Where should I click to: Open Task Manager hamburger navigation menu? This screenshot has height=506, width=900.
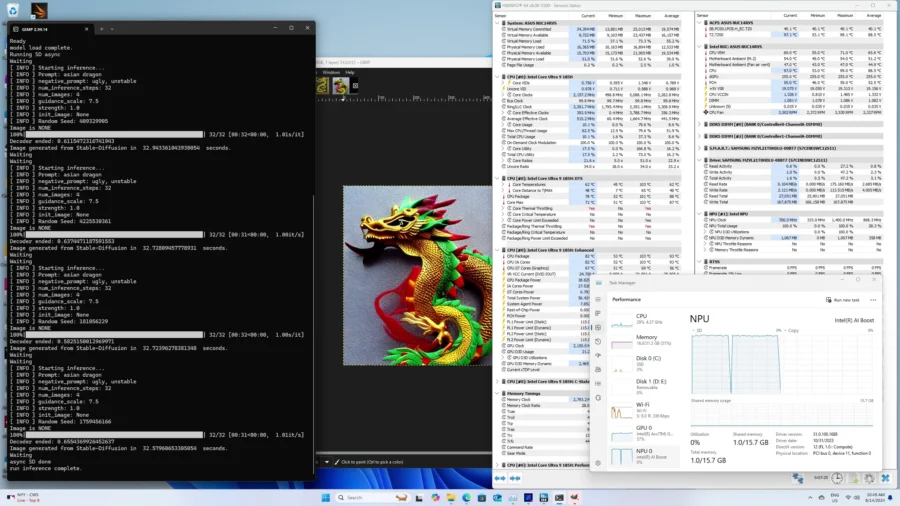[x=598, y=299]
